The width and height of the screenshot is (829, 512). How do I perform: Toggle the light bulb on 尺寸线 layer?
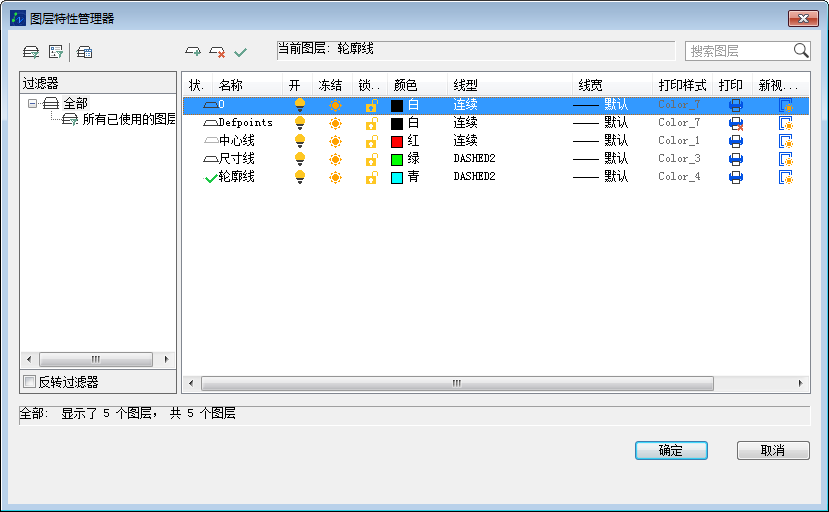tap(299, 159)
